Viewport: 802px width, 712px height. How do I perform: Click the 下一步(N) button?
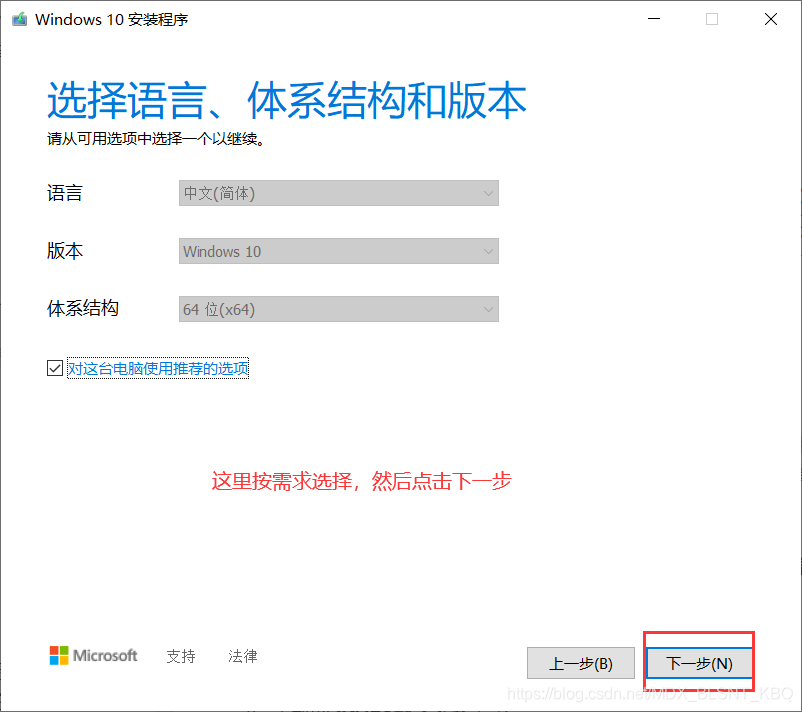[698, 662]
